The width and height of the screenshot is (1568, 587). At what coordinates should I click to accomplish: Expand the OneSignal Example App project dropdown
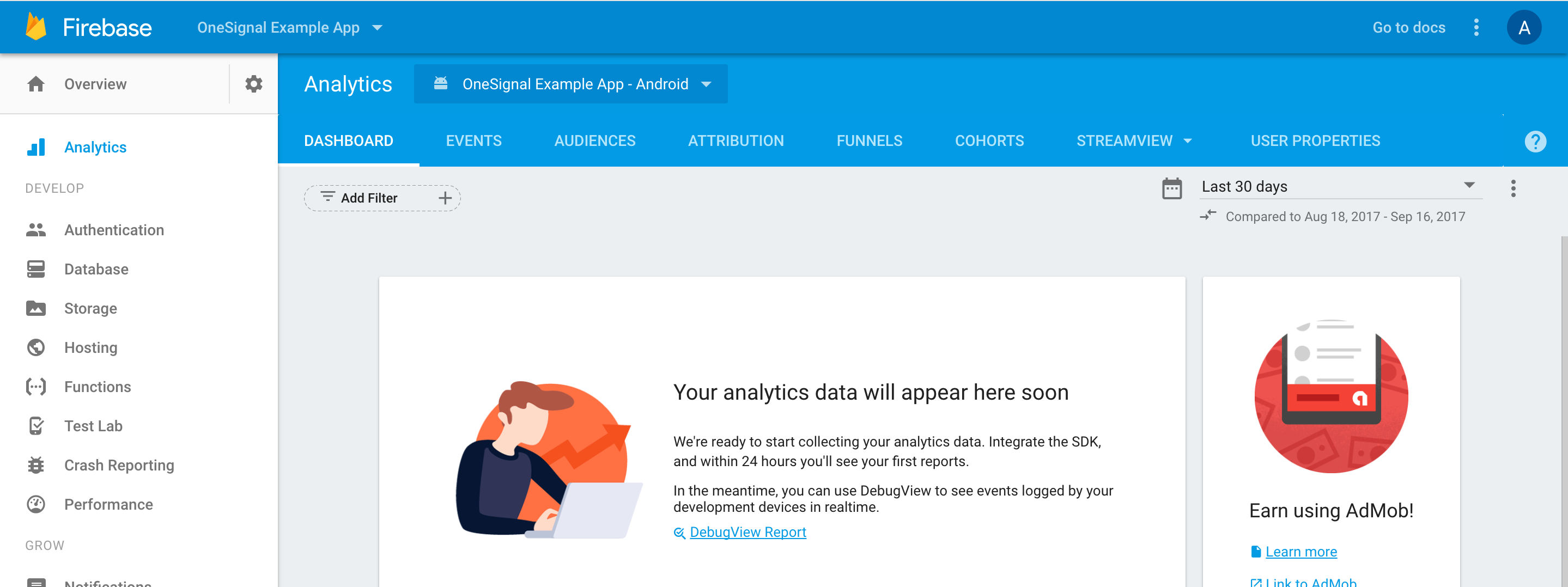pos(290,27)
